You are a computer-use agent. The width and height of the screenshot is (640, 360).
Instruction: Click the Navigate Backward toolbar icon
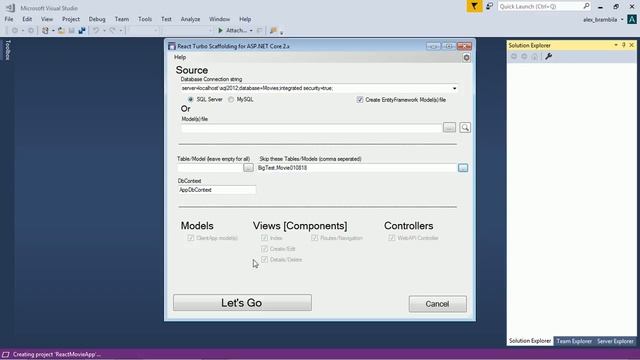coord(15,31)
